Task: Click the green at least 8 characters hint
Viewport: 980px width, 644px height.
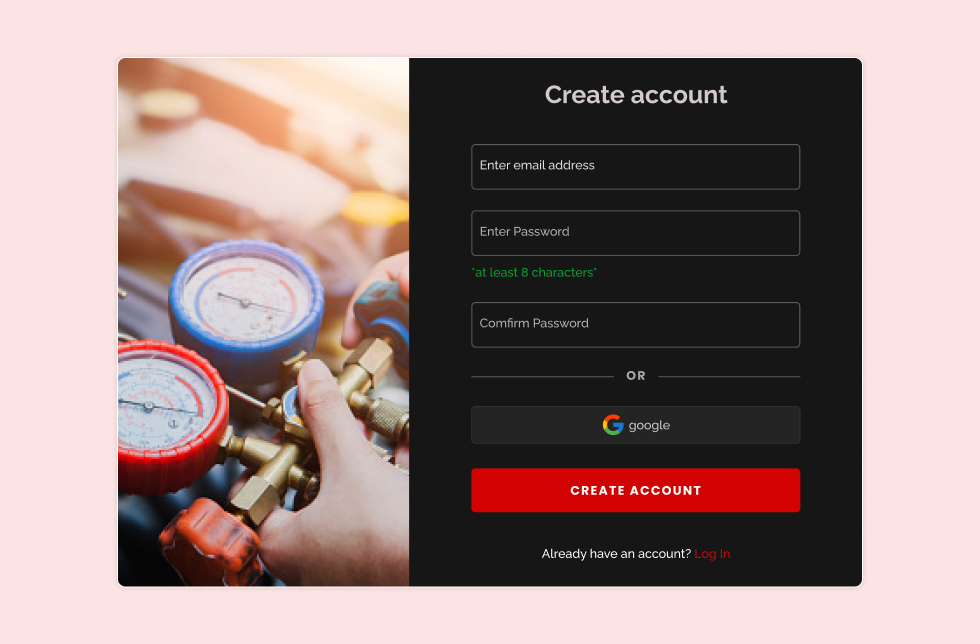Action: click(534, 273)
